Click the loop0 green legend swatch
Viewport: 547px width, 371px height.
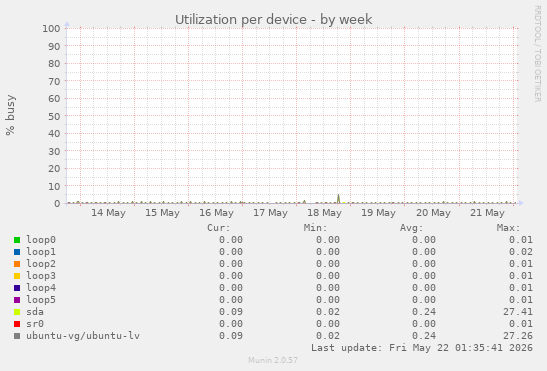point(17,240)
